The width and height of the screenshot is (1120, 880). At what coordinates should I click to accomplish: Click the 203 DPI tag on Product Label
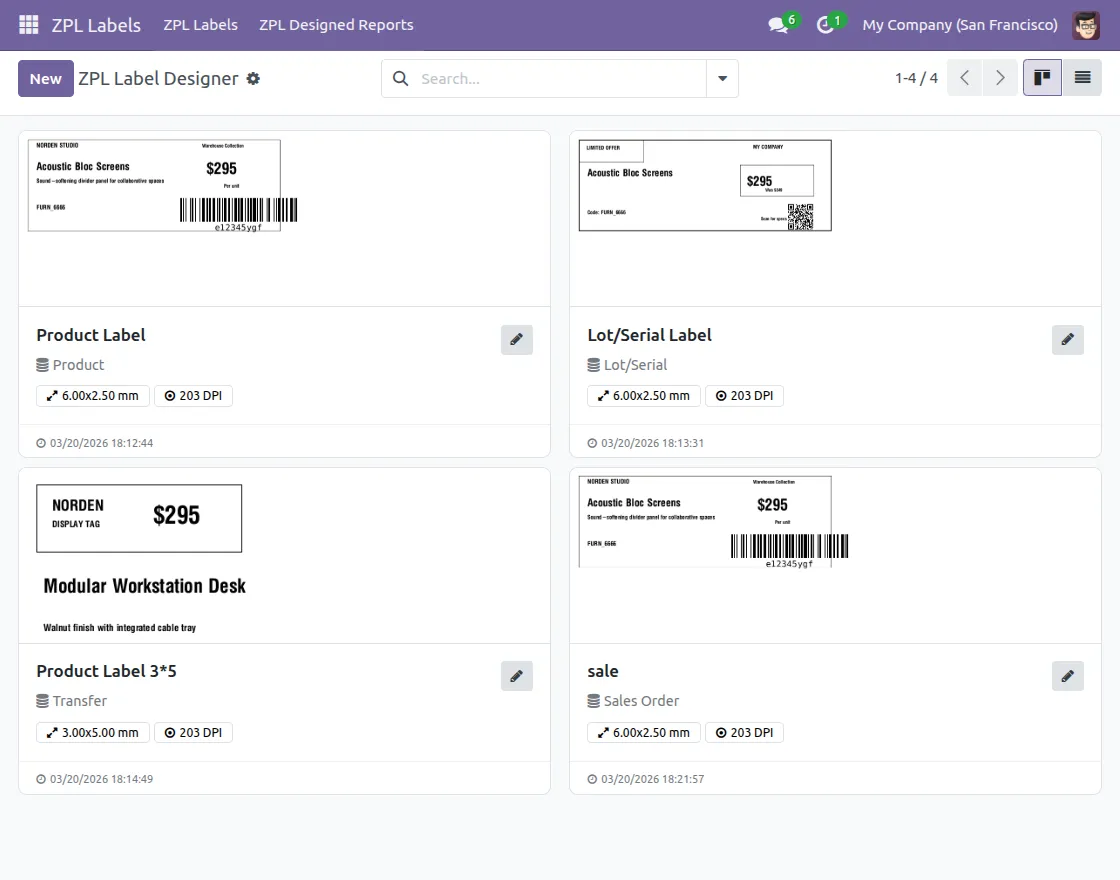pos(194,396)
